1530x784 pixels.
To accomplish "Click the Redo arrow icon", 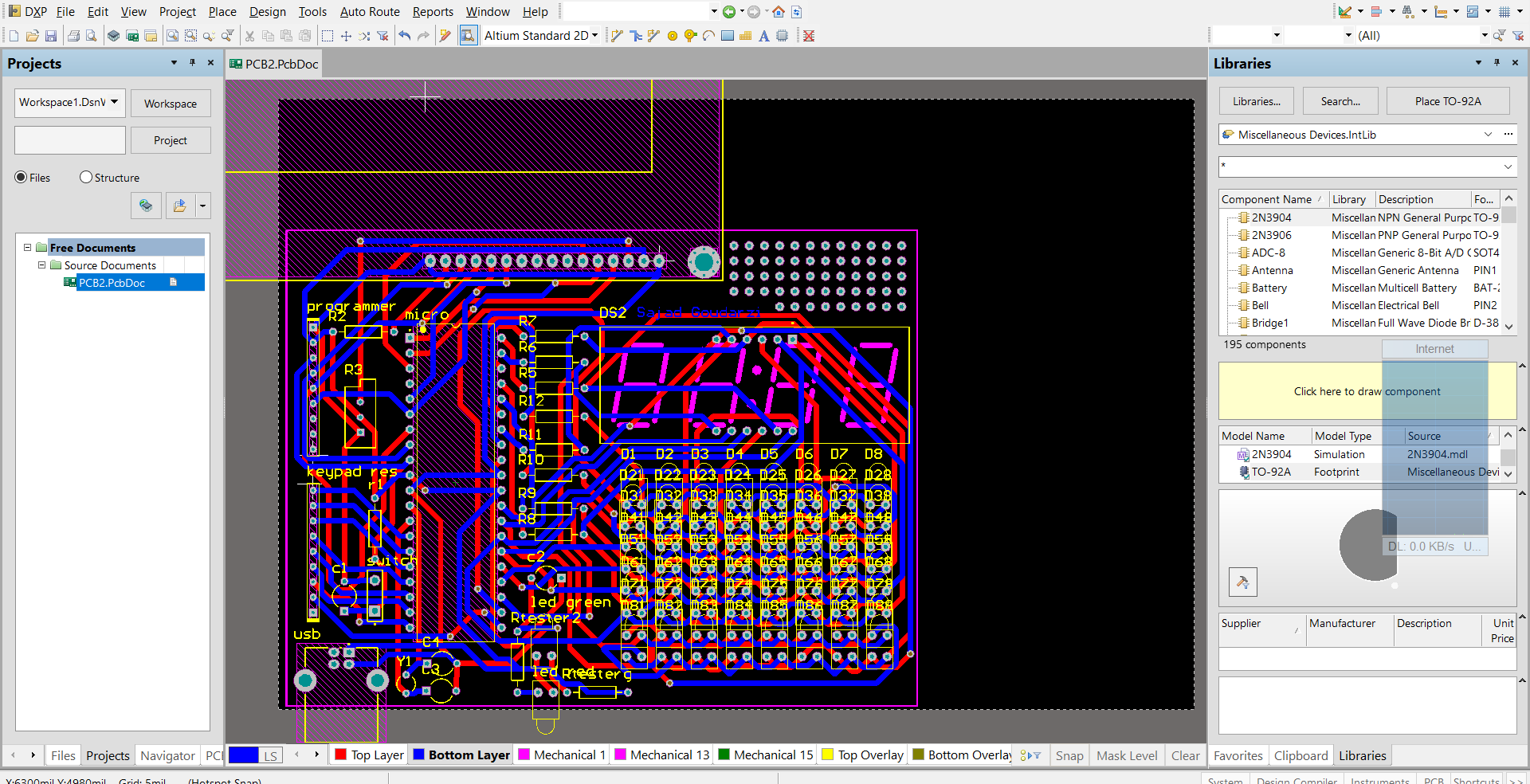I will click(x=423, y=36).
